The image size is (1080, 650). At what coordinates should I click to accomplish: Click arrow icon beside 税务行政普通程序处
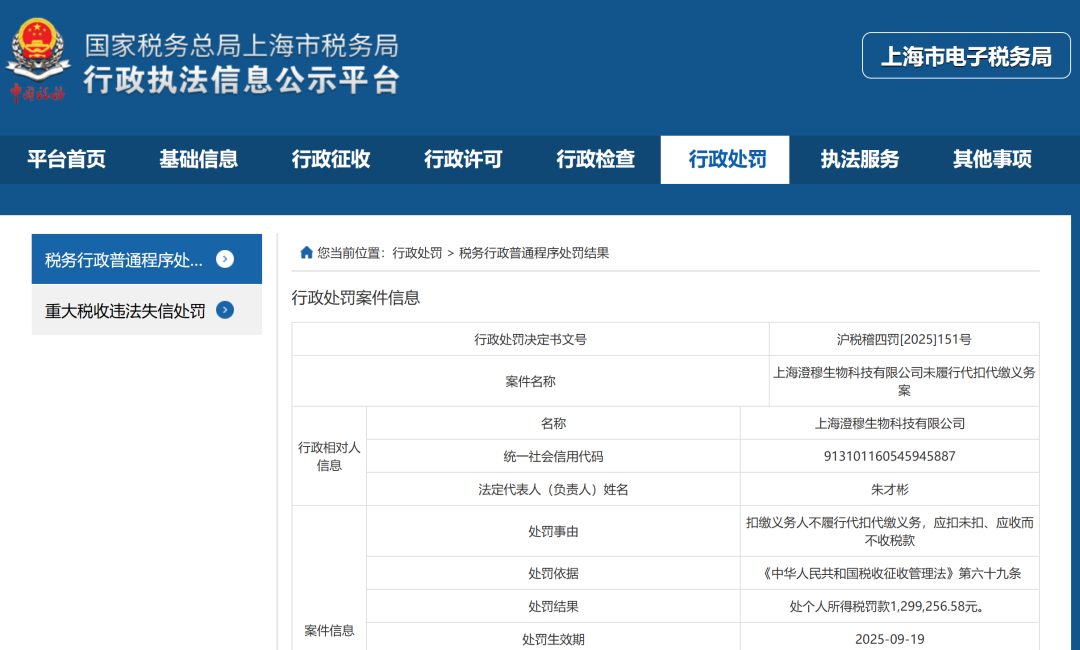click(225, 259)
